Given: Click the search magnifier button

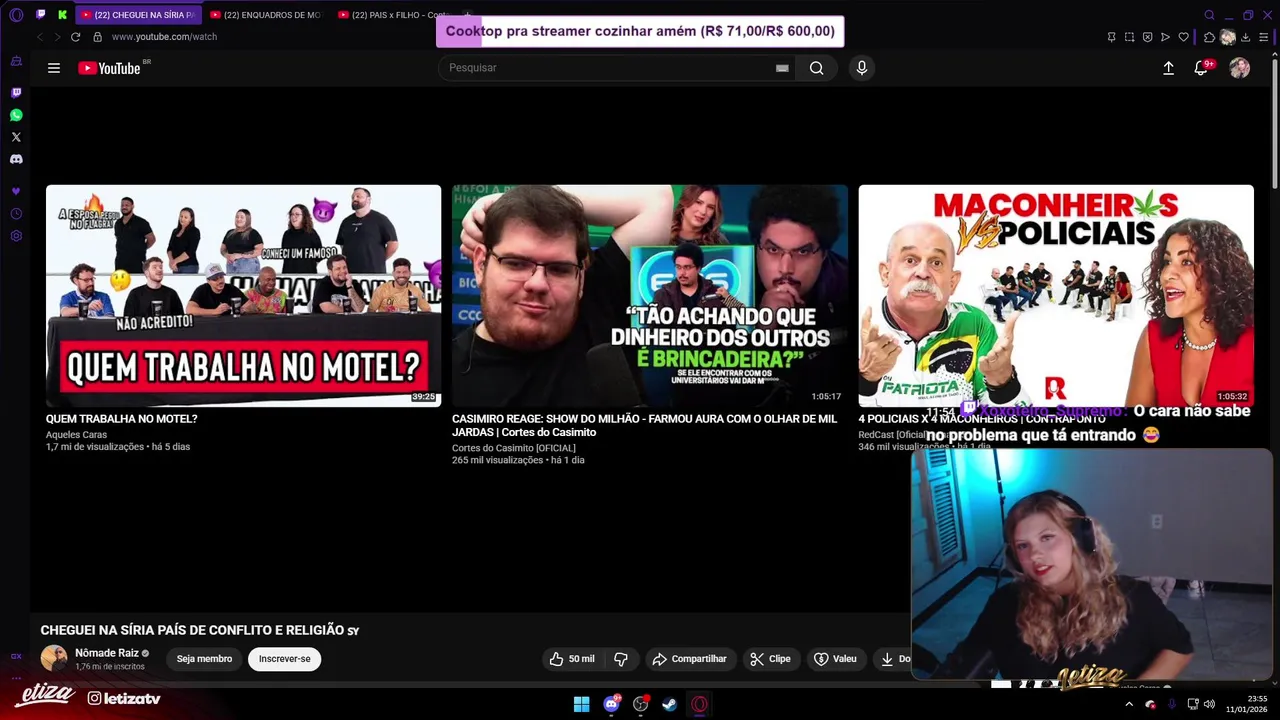Looking at the screenshot, I should (817, 68).
